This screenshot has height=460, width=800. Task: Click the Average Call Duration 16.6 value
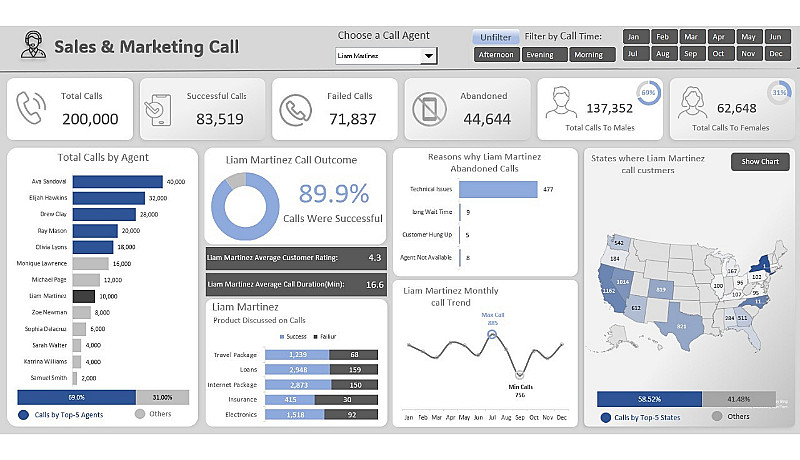374,285
